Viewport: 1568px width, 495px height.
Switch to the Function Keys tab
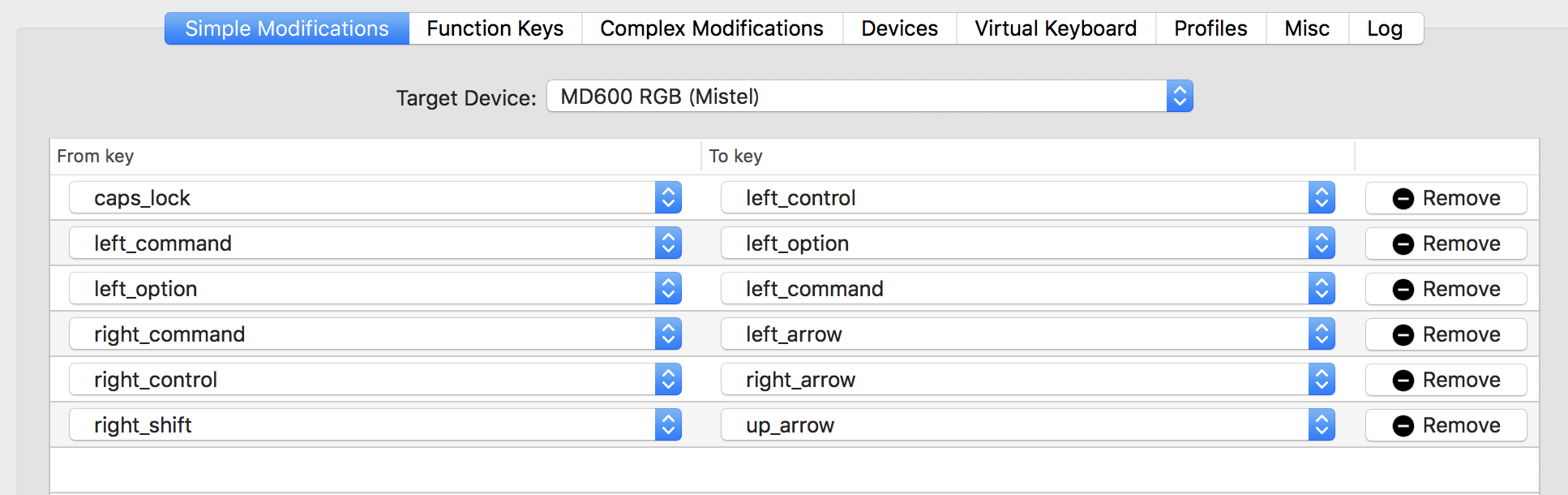point(495,28)
